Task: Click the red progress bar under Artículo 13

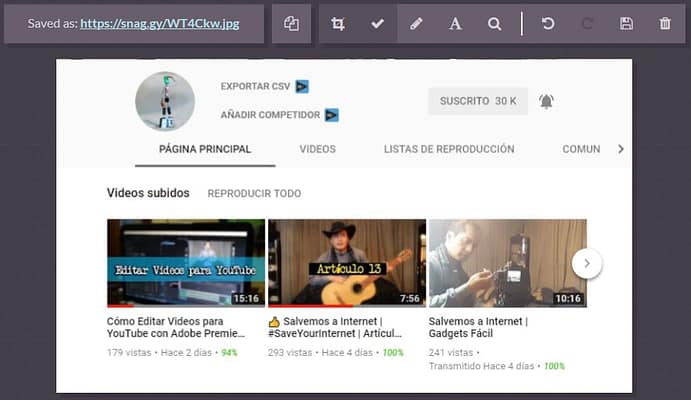Action: point(311,305)
